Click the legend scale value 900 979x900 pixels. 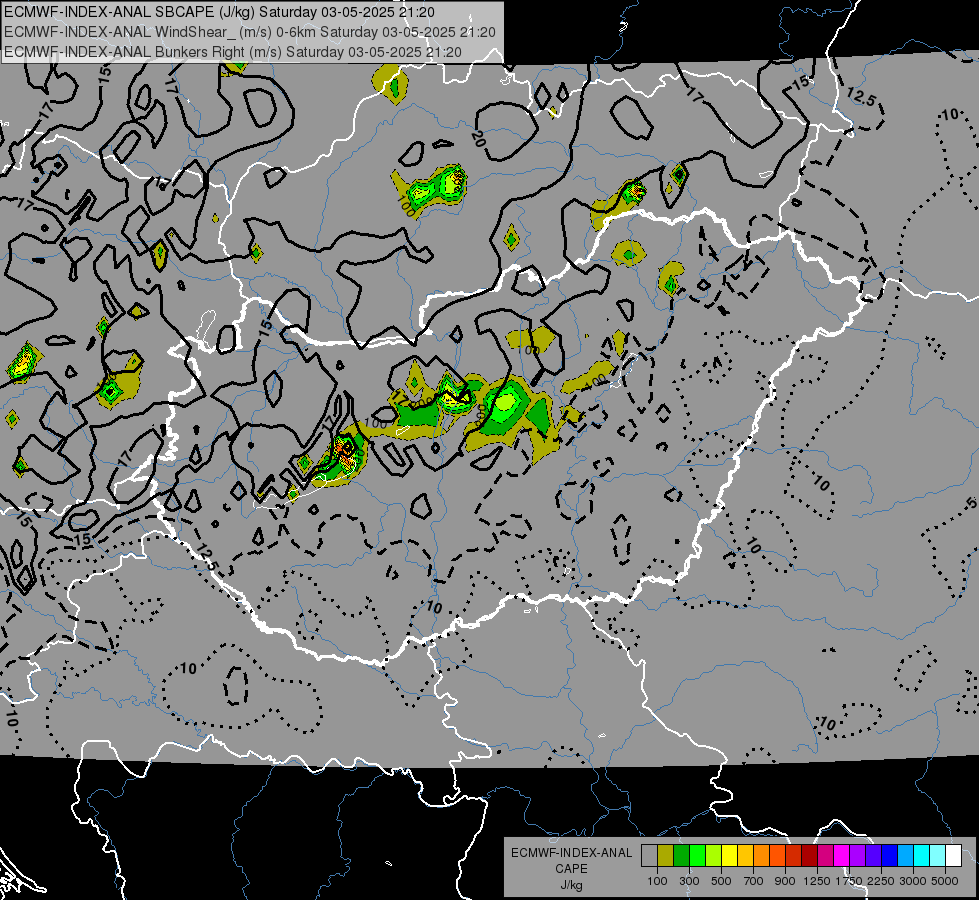(x=785, y=881)
